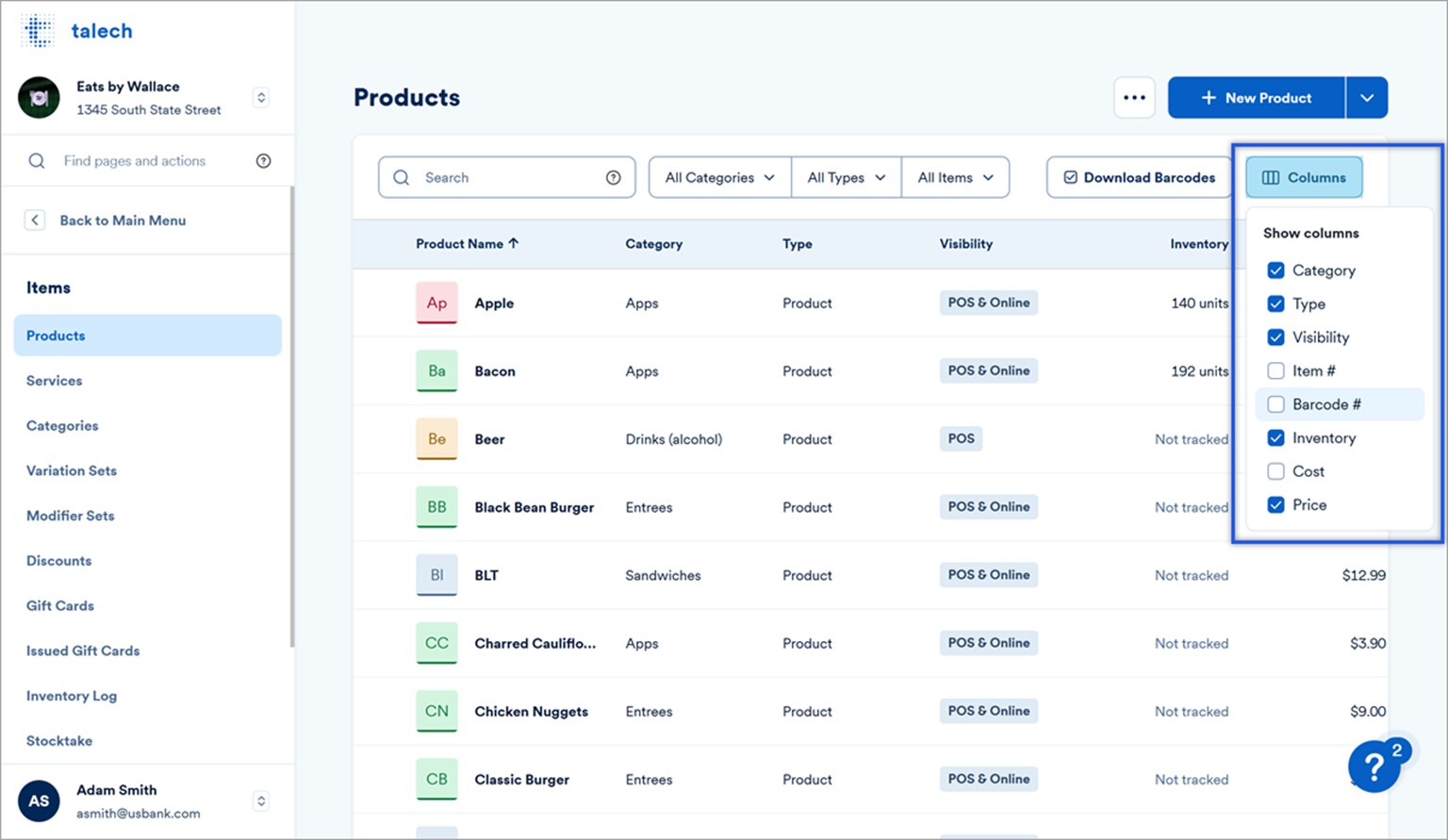Click the magnifier icon in Find pages field
Viewport: 1448px width, 840px height.
37,161
